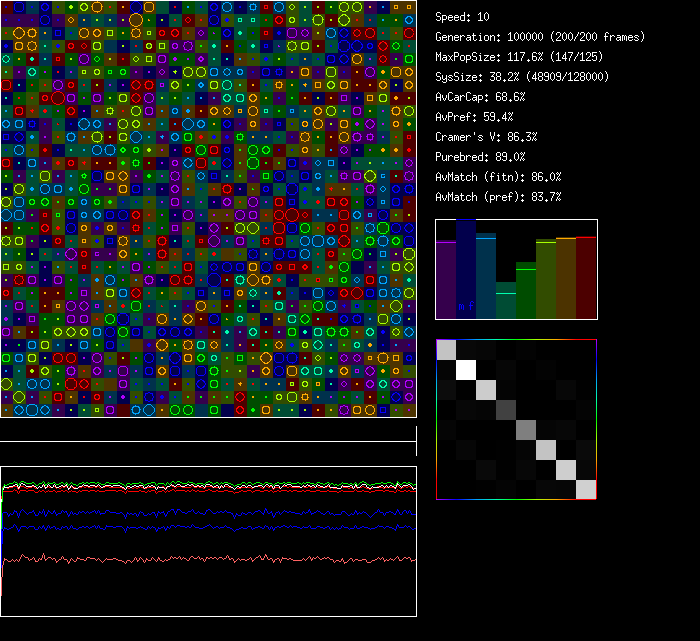Click the "AvMatch (pref)" statistic
The width and height of the screenshot is (700, 641).
[x=498, y=197]
